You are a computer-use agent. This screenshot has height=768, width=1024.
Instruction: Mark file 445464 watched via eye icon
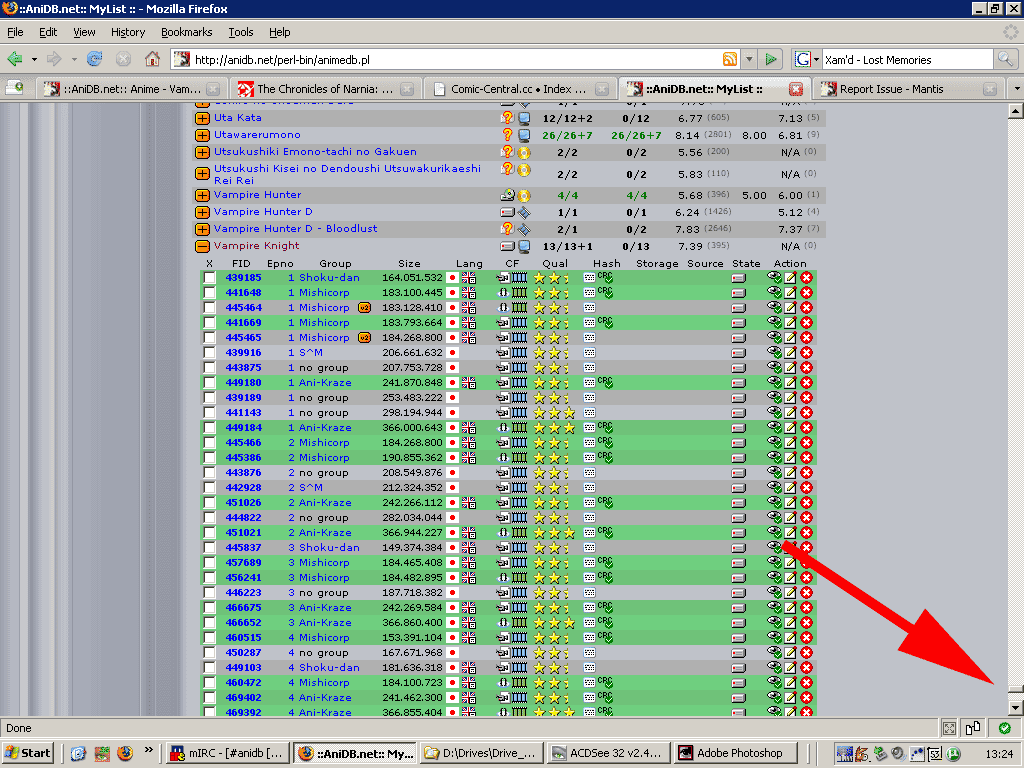coord(774,308)
